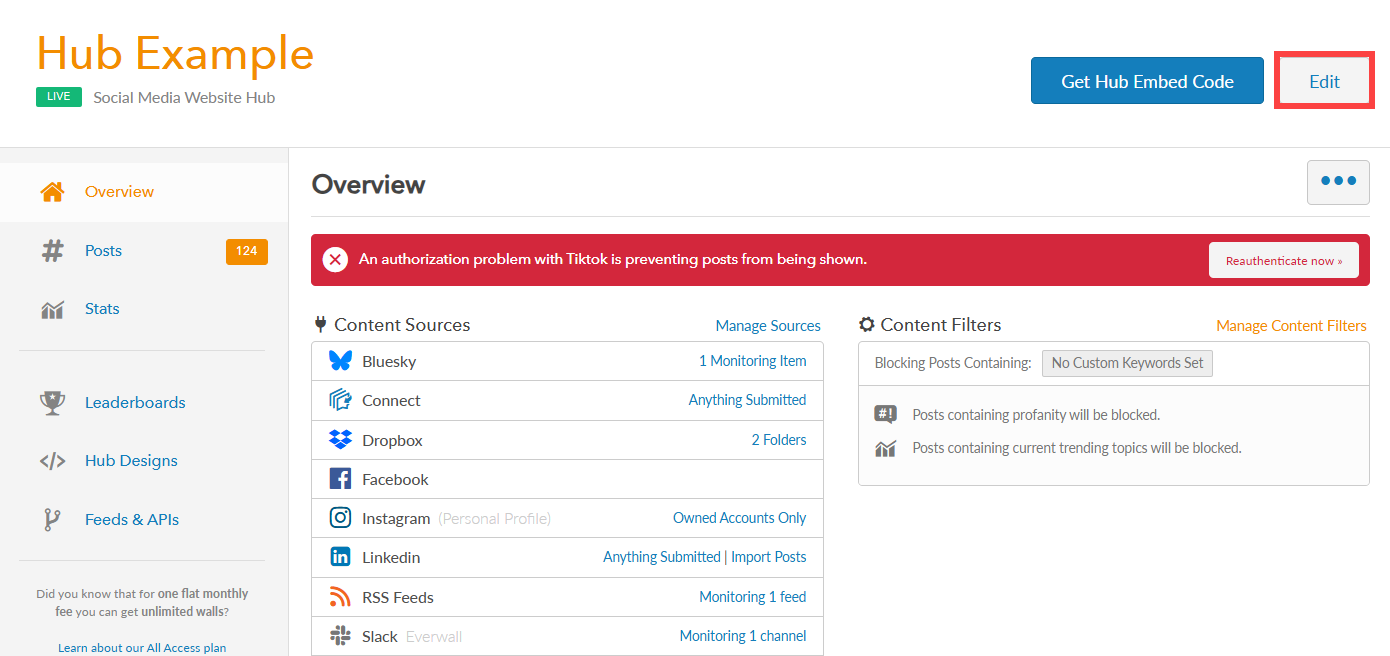The height and width of the screenshot is (656, 1390).
Task: Open Bluesky's 1 Monitoring Item link
Action: pos(752,361)
